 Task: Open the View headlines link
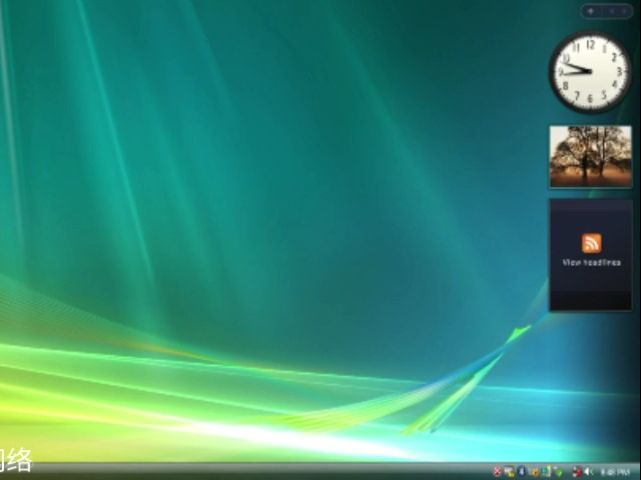click(591, 262)
